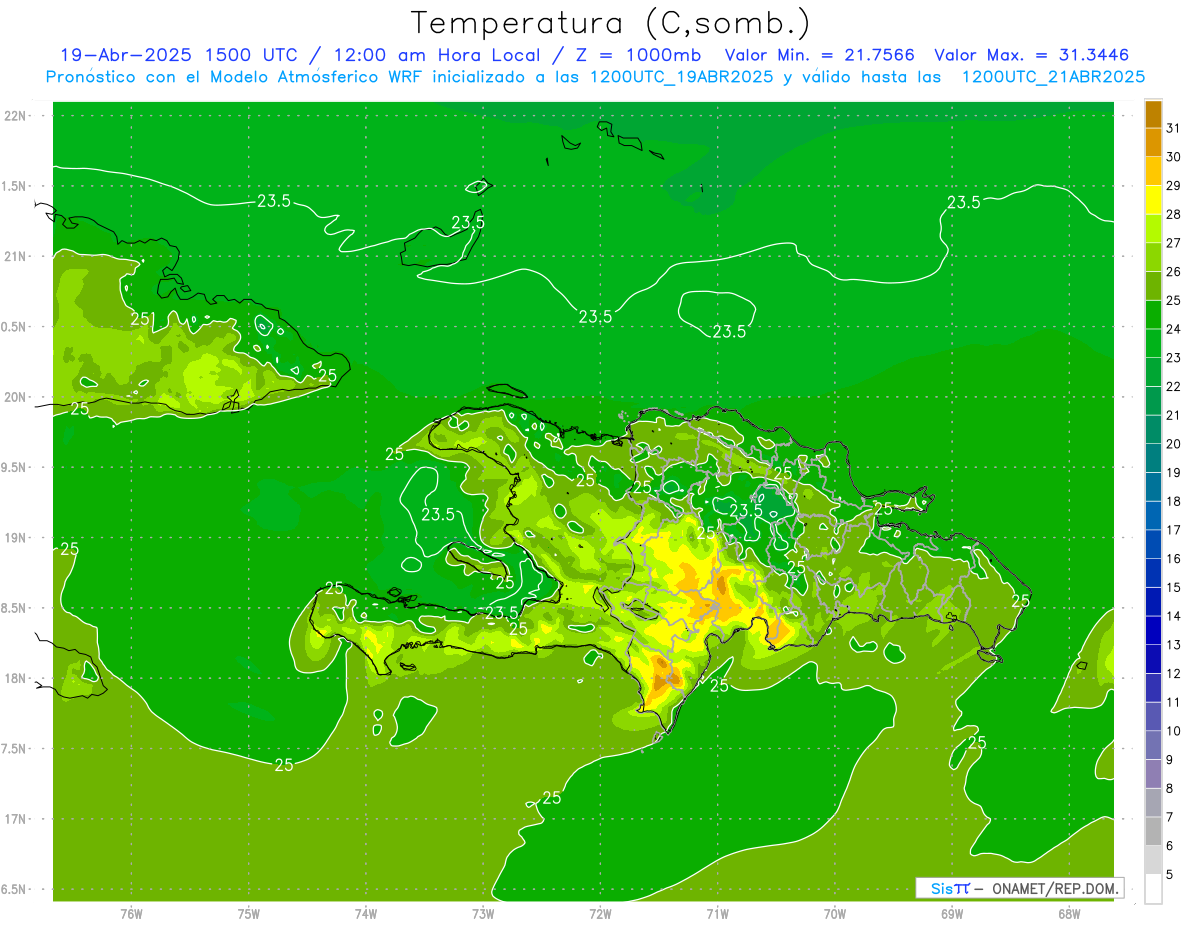
Task: Click the legend value label "30"
Action: pos(1173,157)
